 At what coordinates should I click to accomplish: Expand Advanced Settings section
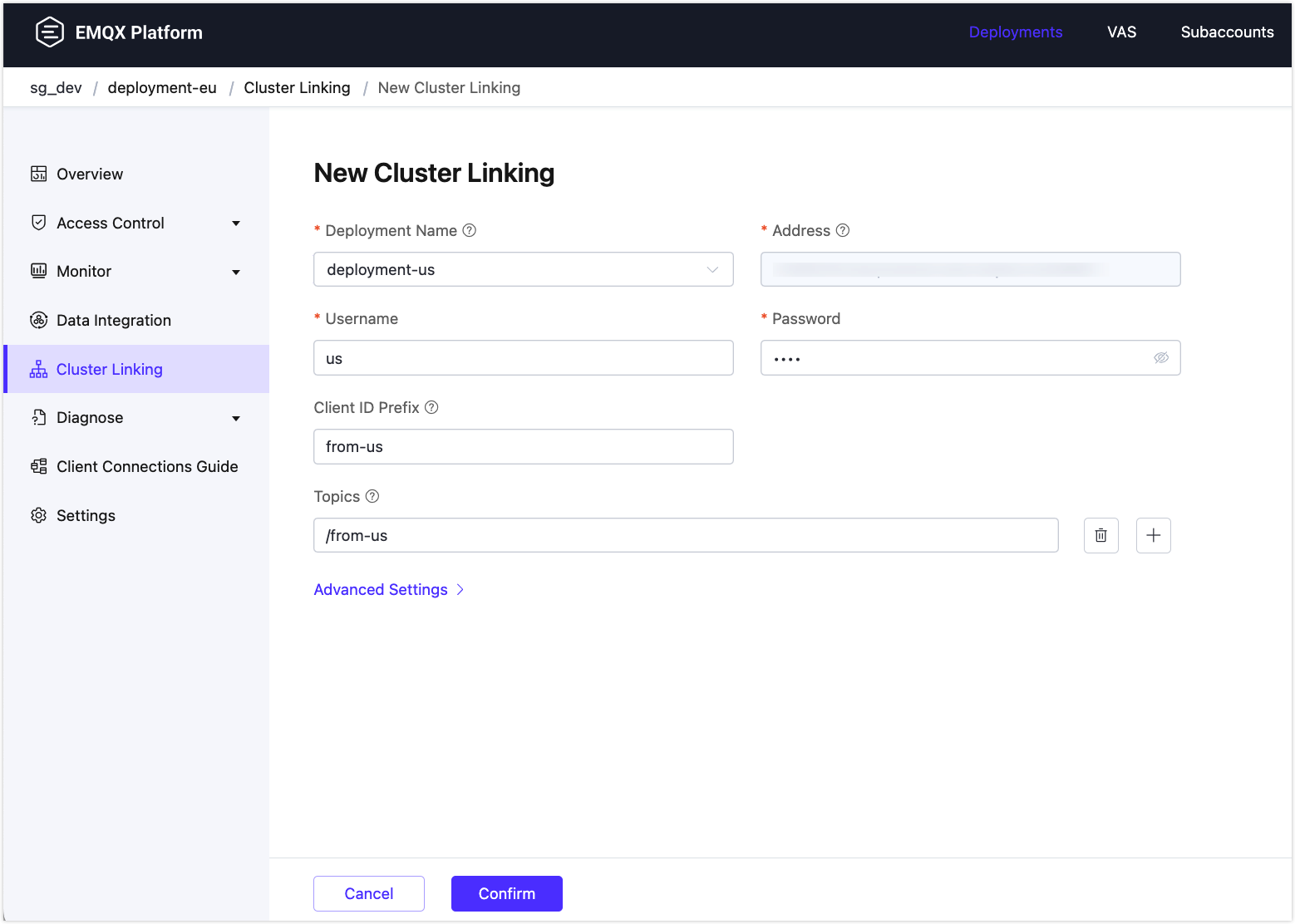[x=388, y=589]
